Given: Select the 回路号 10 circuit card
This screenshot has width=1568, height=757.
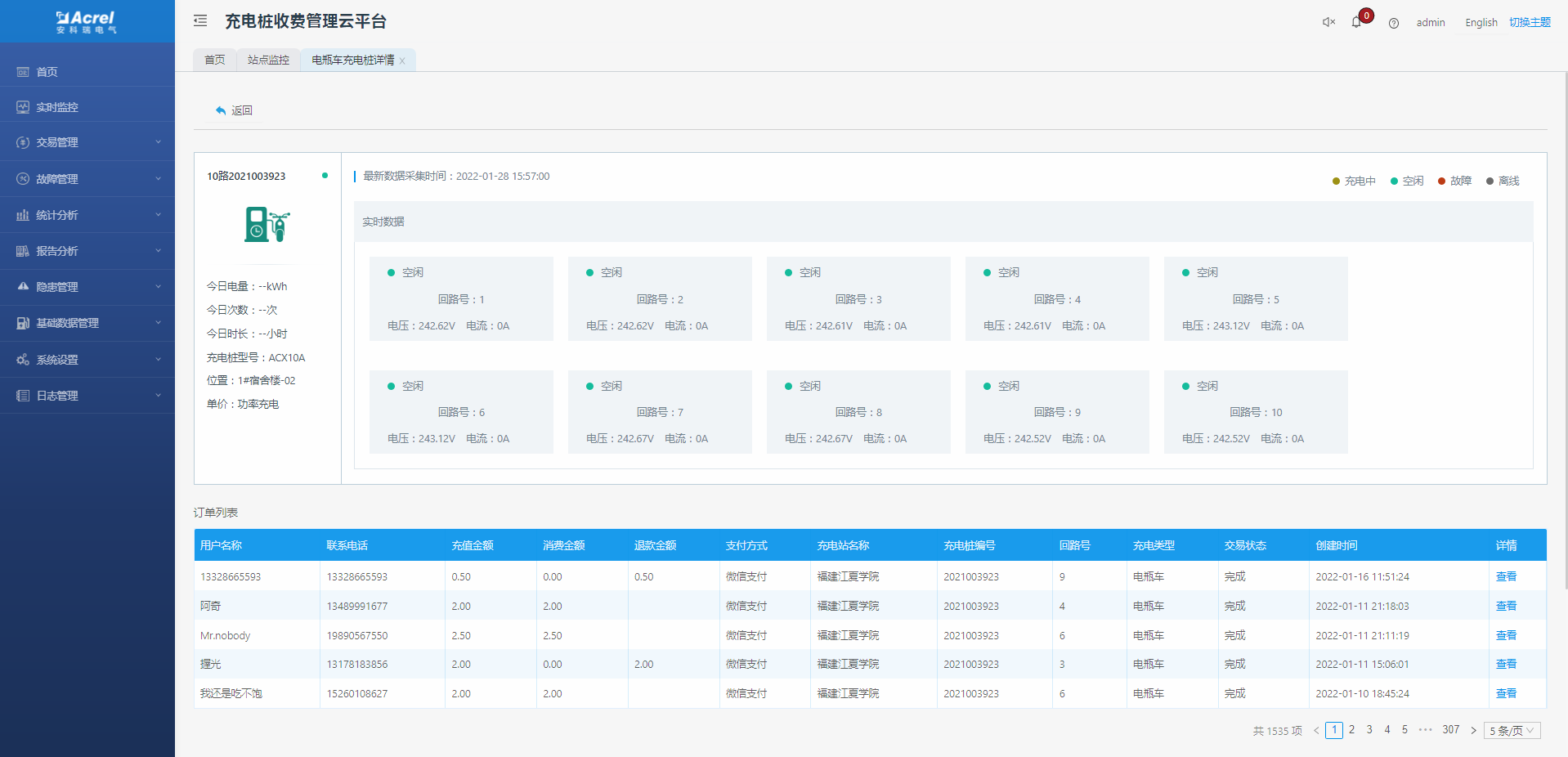Looking at the screenshot, I should (1256, 412).
